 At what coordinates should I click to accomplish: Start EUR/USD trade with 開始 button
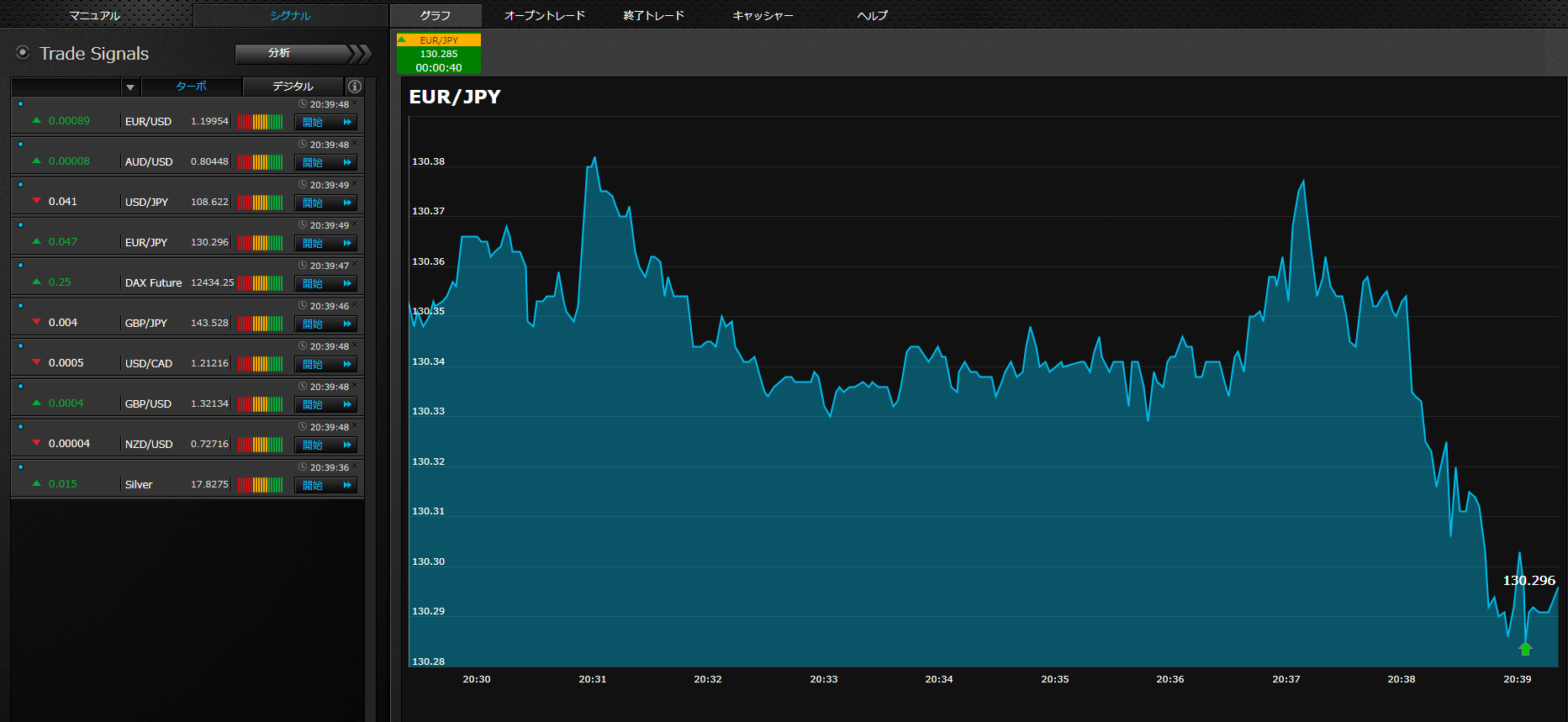[325, 123]
